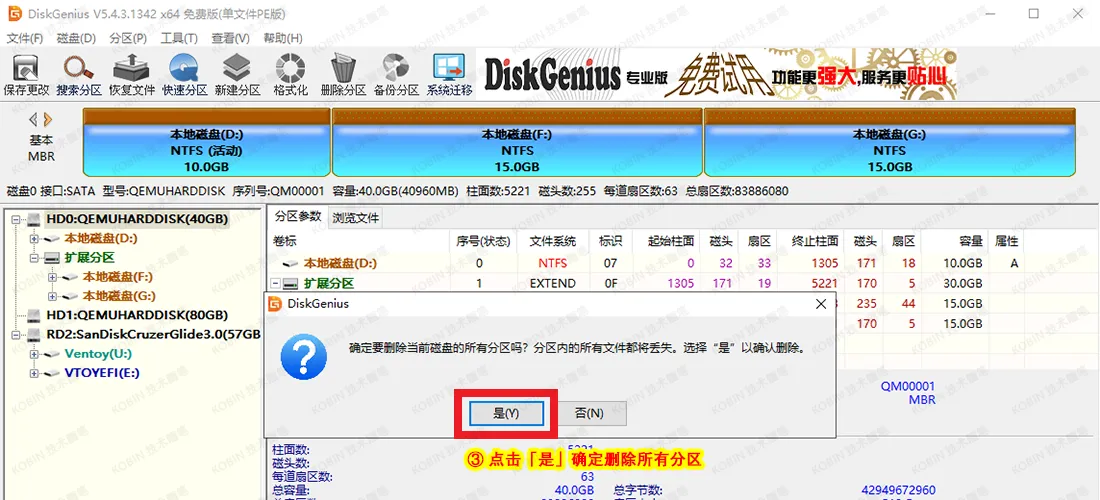Open the 帮助(H) menu
The image size is (1100, 500).
(x=283, y=38)
